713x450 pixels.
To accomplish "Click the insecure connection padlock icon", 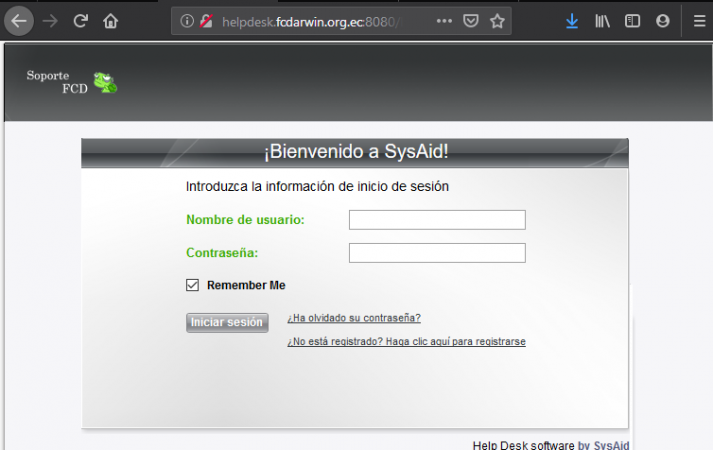I will tap(206, 21).
